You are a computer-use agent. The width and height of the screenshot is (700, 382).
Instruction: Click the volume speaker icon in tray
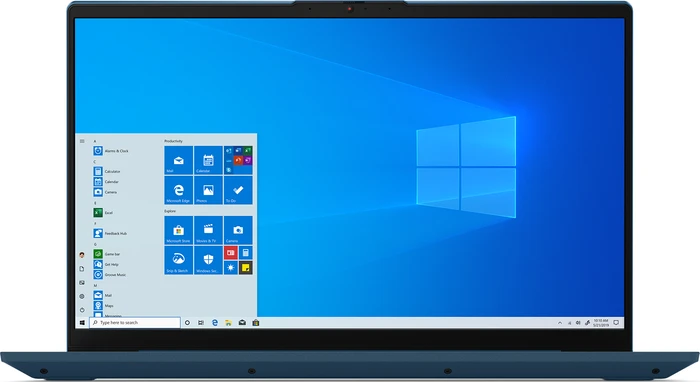point(578,323)
